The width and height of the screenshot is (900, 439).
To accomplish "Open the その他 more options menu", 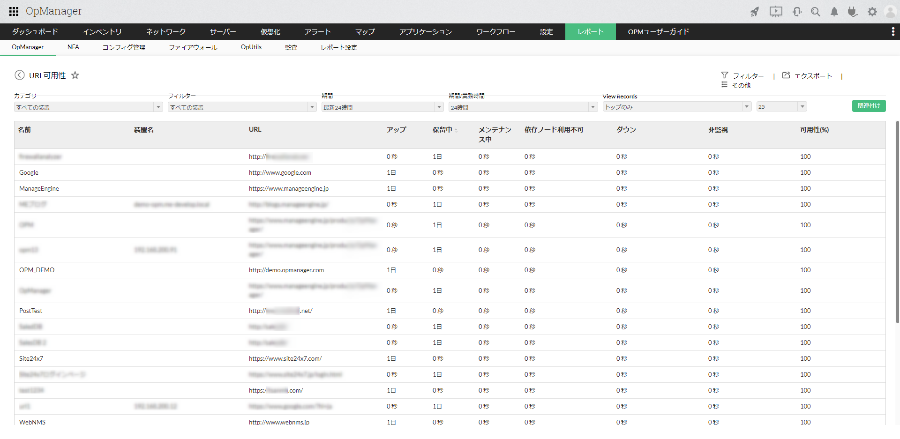I will 736,84.
